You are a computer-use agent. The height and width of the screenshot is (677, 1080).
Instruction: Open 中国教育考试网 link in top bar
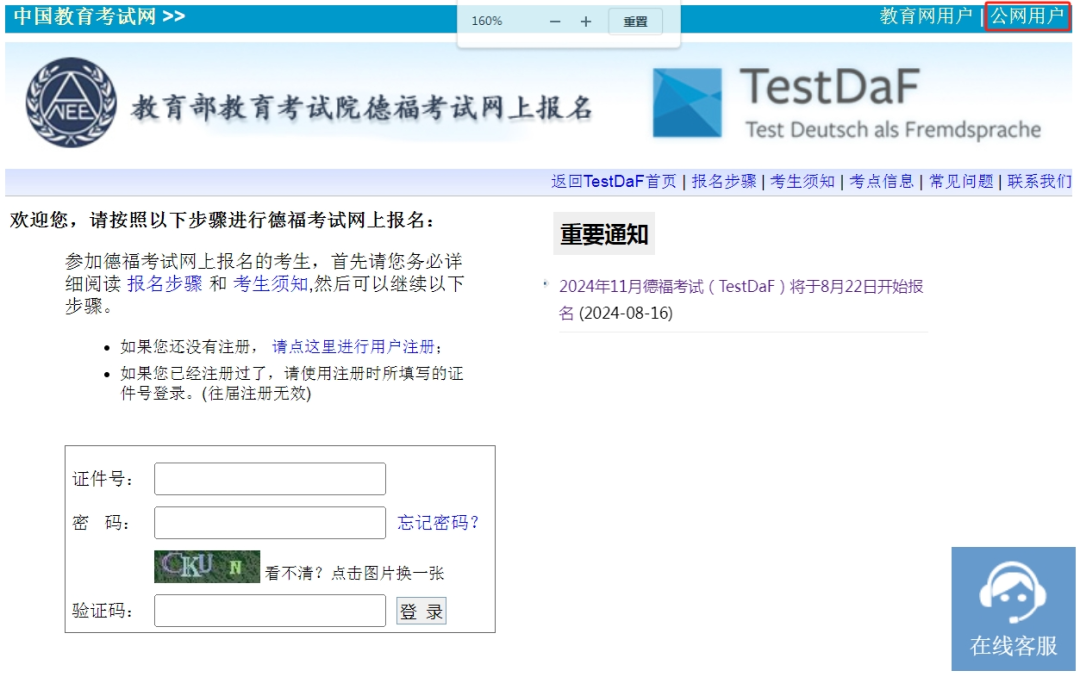(99, 16)
